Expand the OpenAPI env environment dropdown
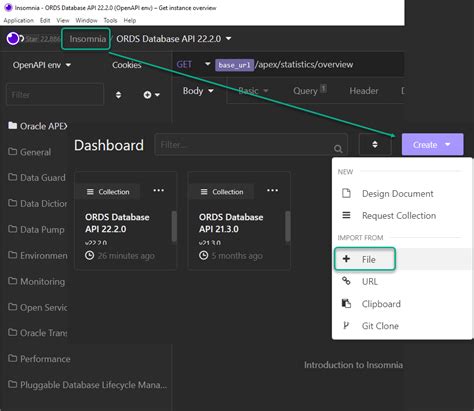This screenshot has height=411, width=474. 42,65
